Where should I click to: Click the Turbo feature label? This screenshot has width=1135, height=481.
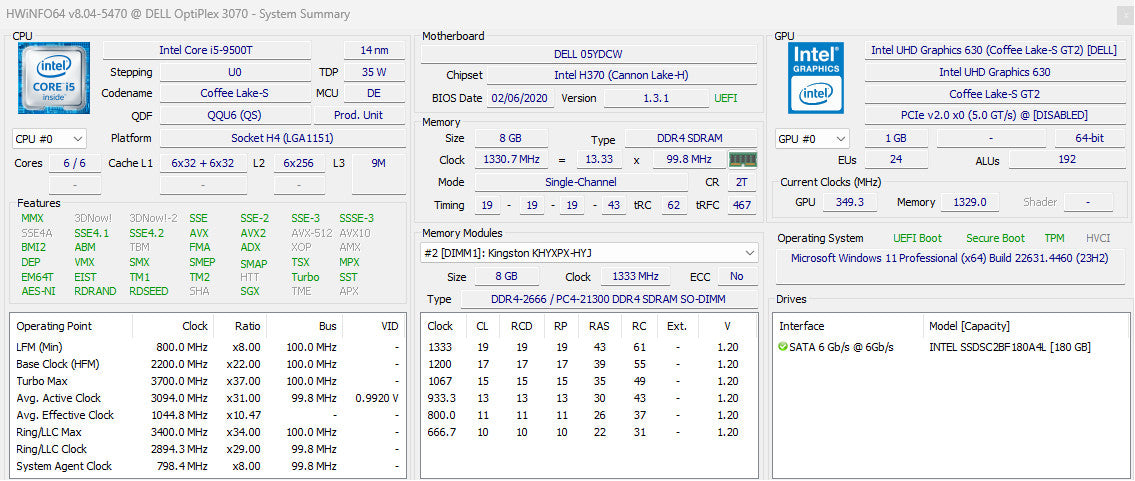305,277
